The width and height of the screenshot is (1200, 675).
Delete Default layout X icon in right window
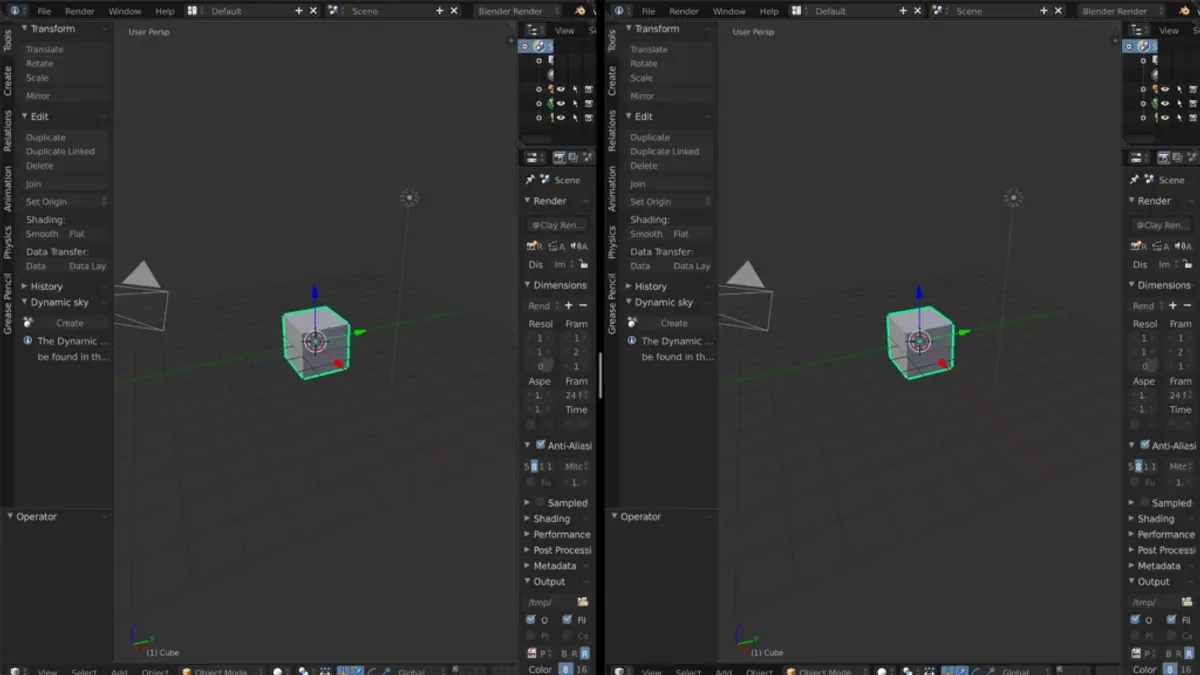tap(917, 11)
